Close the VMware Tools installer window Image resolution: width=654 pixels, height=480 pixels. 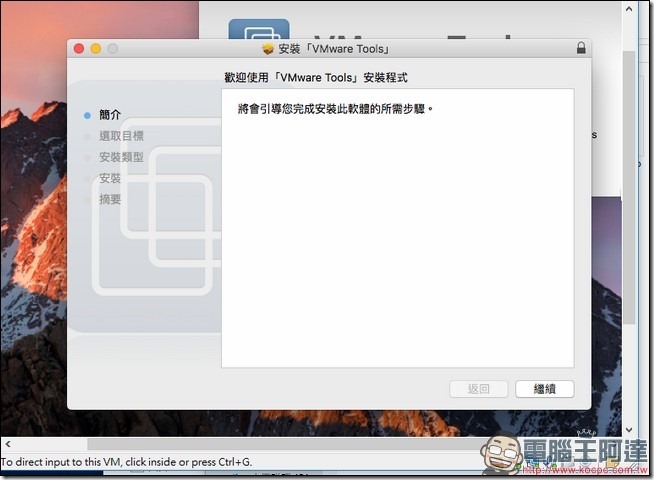tap(79, 49)
